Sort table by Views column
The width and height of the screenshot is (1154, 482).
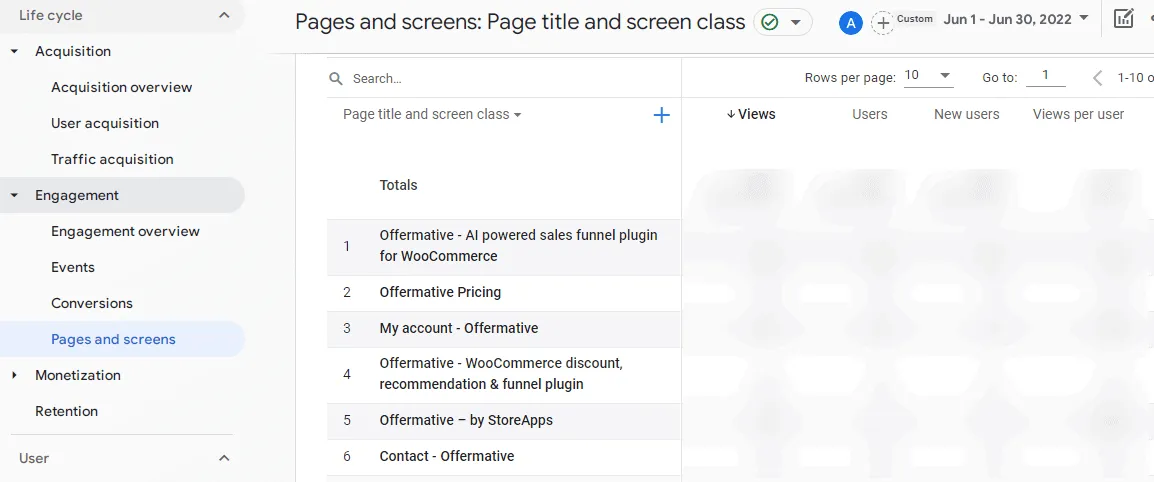751,114
